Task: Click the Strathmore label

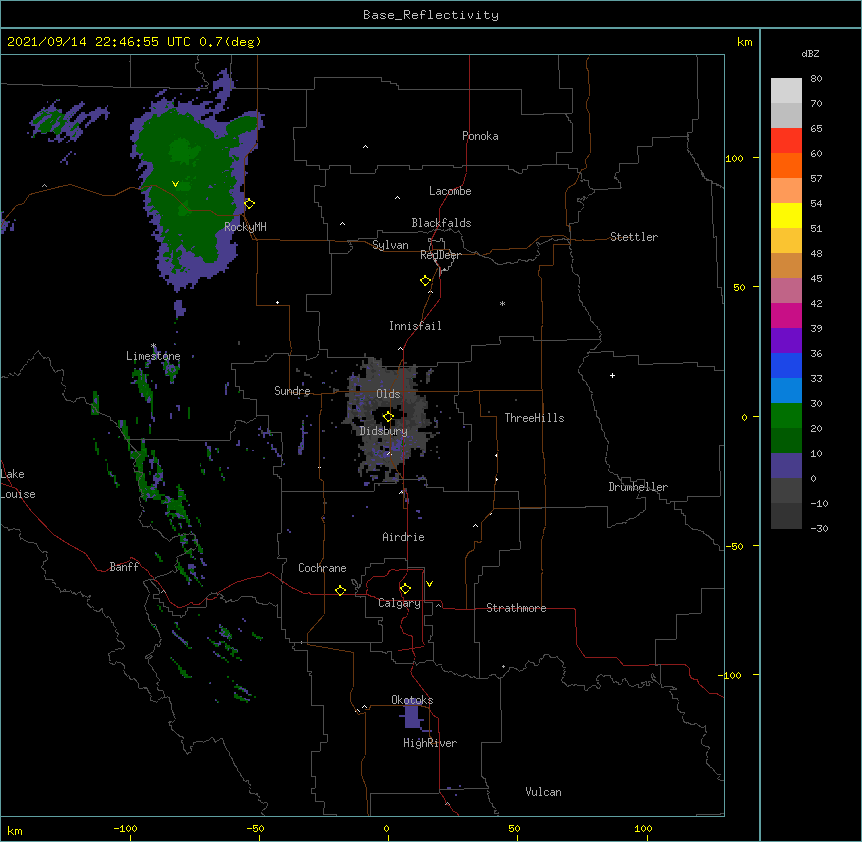Action: tap(516, 608)
